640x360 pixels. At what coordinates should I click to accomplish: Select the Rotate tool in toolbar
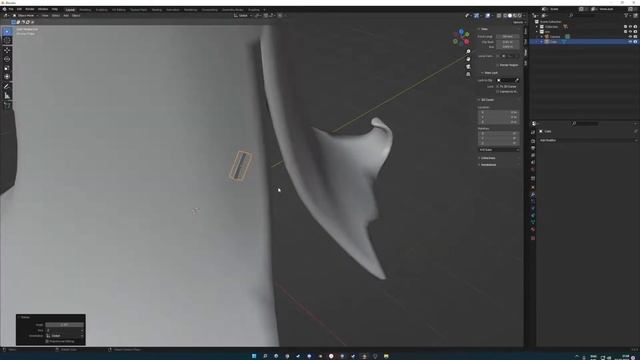click(x=7, y=59)
